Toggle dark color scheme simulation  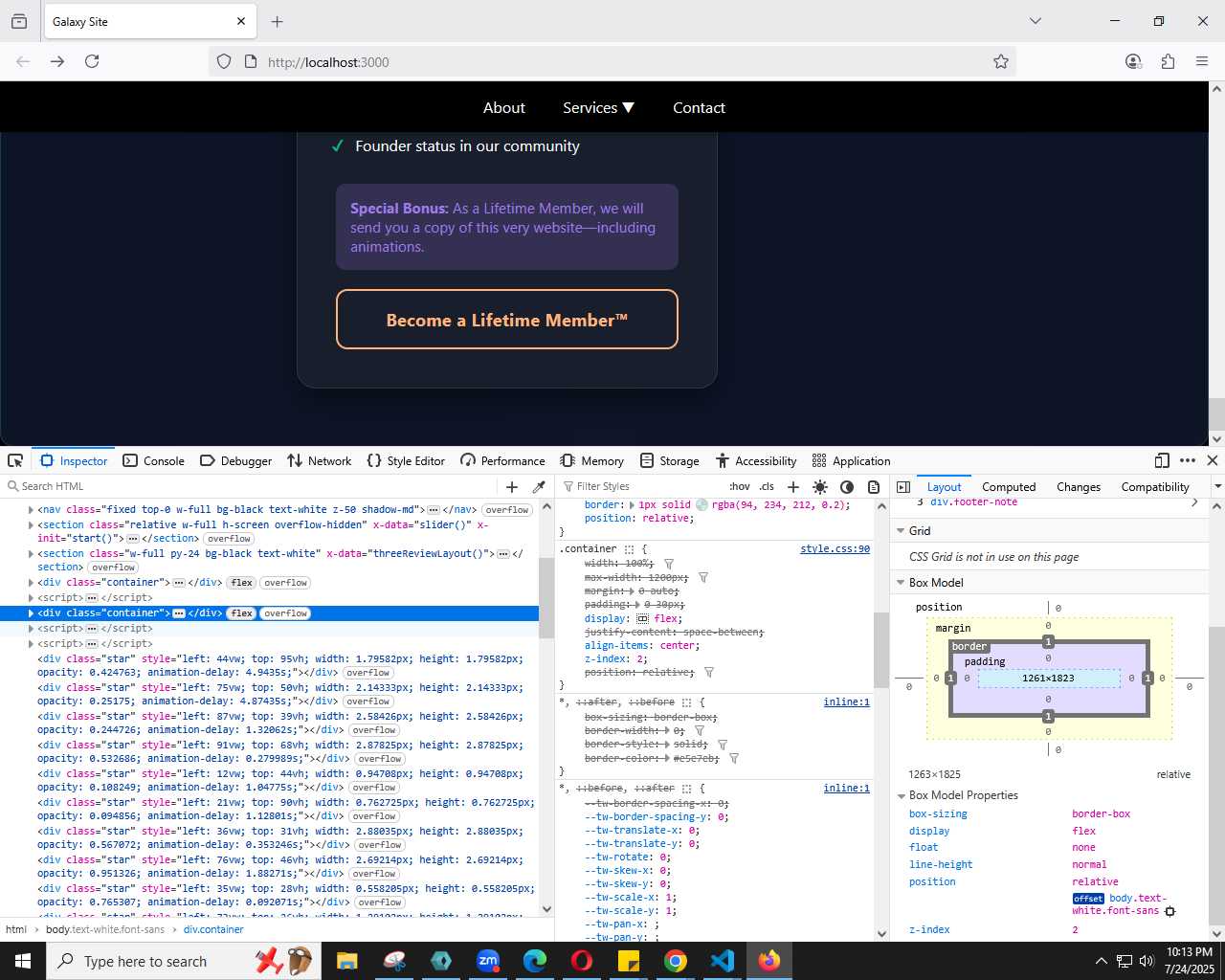point(846,487)
